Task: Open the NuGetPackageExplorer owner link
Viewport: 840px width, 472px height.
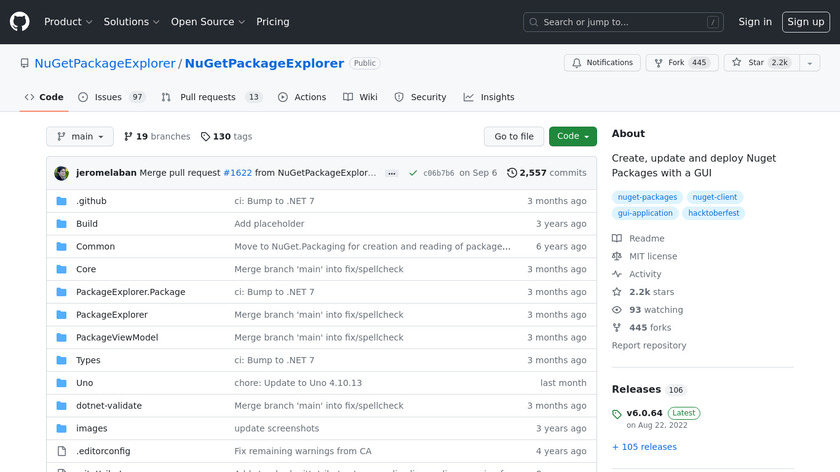Action: 105,63
